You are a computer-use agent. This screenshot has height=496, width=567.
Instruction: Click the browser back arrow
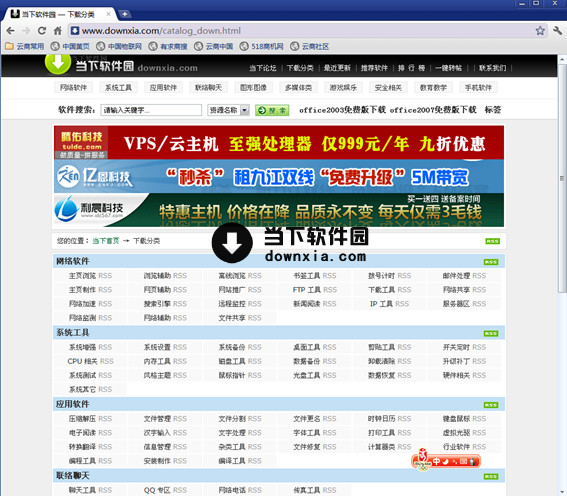click(x=10, y=31)
